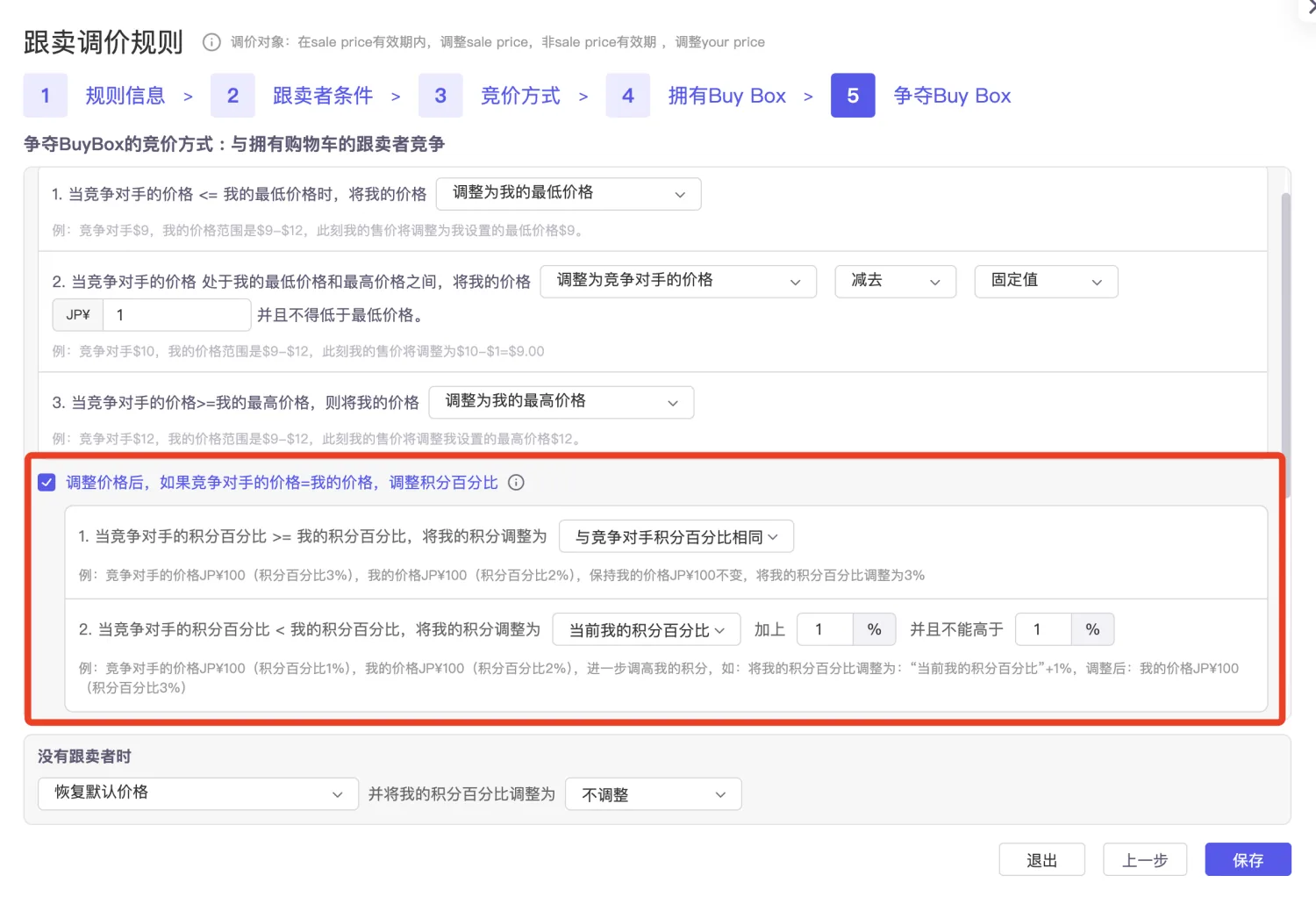This screenshot has height=897, width=1316.
Task: Open the 固定值 dropdown
Action: pyautogui.click(x=1046, y=282)
